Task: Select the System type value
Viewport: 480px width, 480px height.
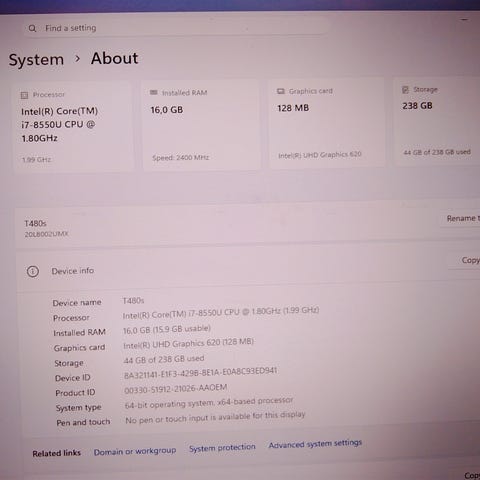Action: (209, 403)
